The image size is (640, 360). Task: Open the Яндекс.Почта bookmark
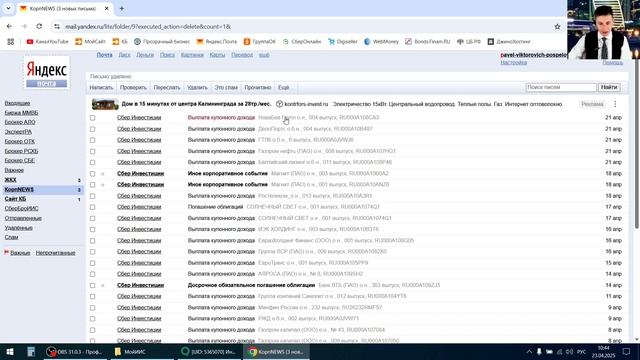click(x=217, y=42)
